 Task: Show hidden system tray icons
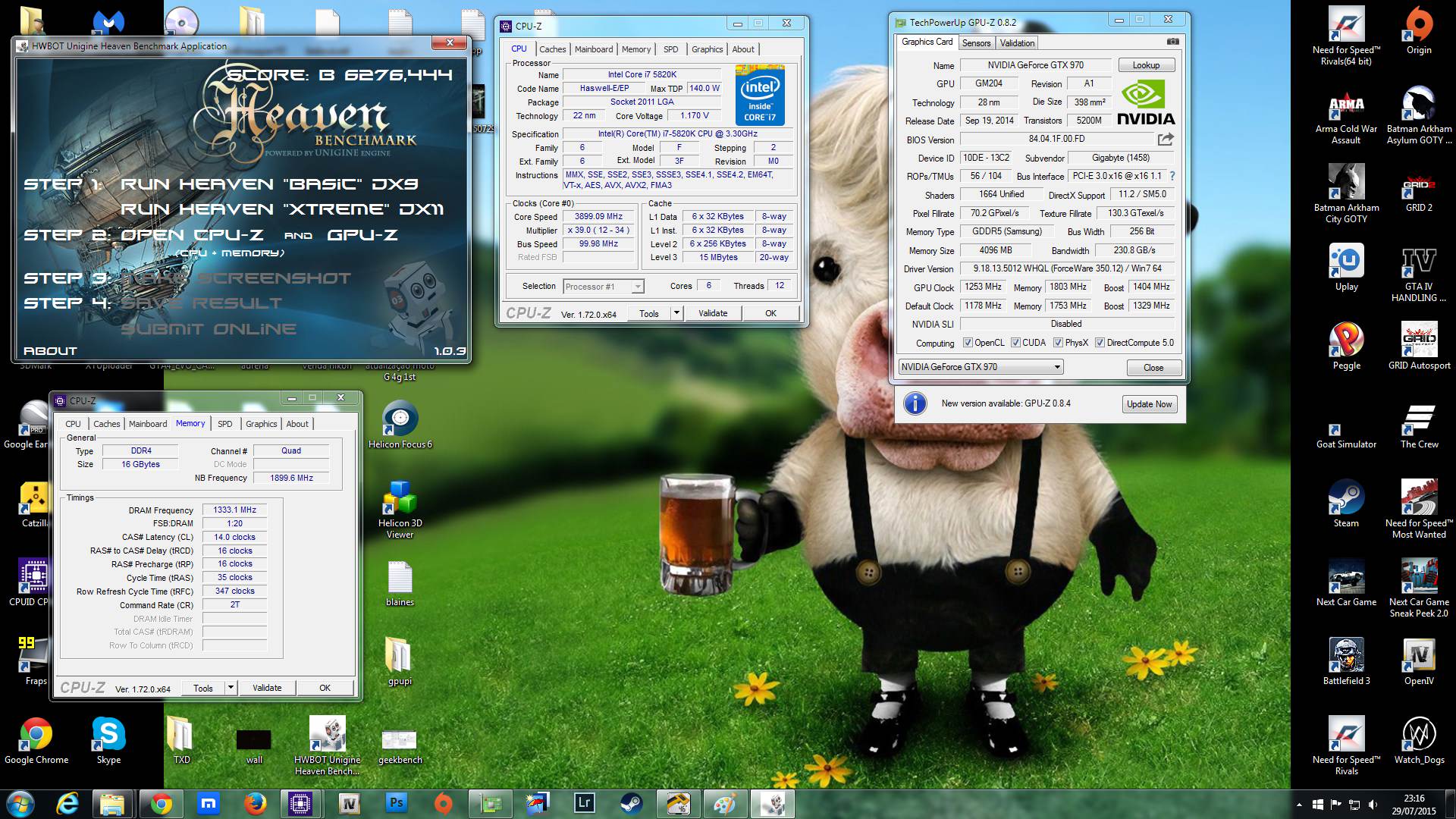click(x=1299, y=805)
